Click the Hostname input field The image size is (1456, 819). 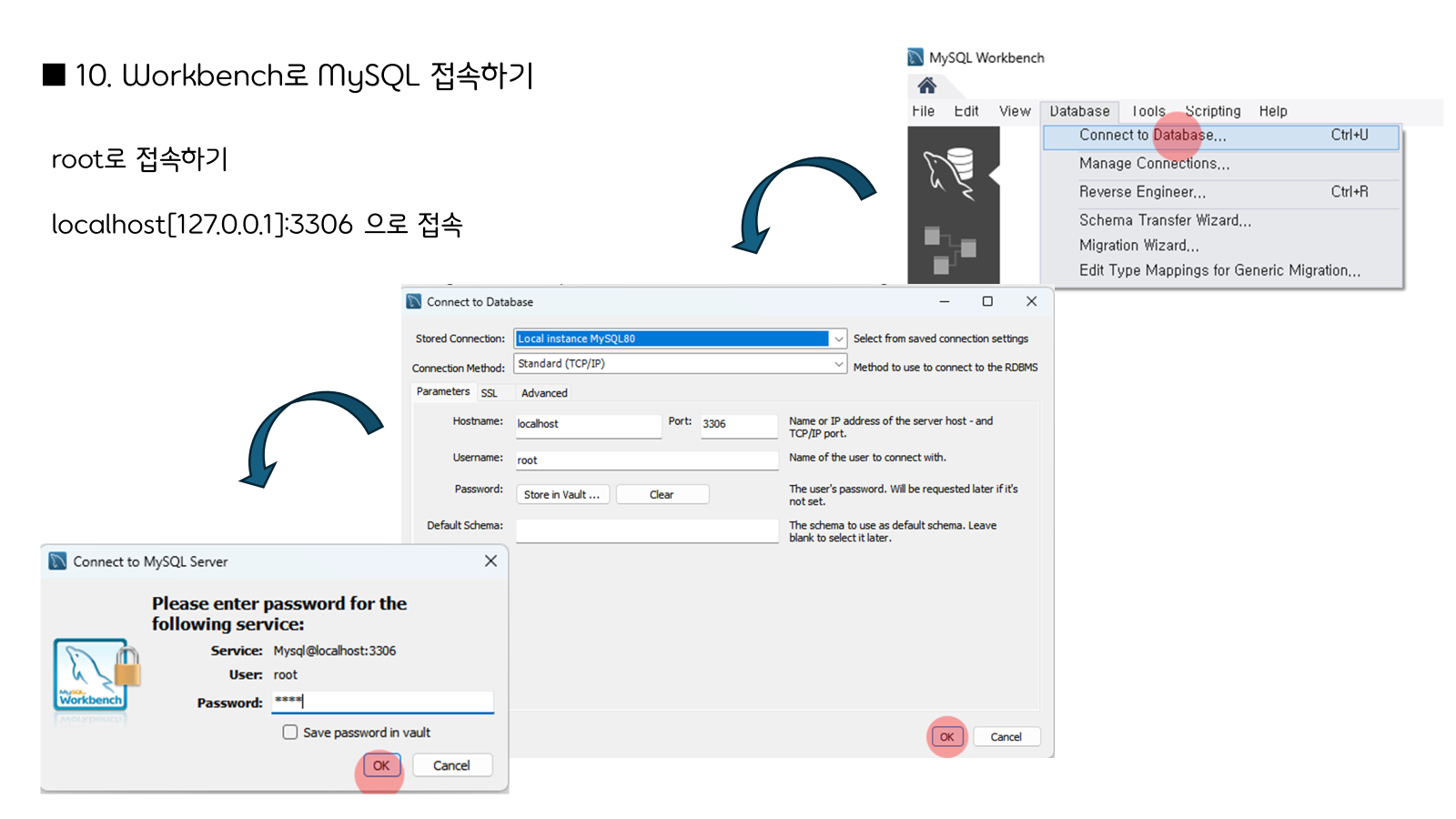click(588, 425)
